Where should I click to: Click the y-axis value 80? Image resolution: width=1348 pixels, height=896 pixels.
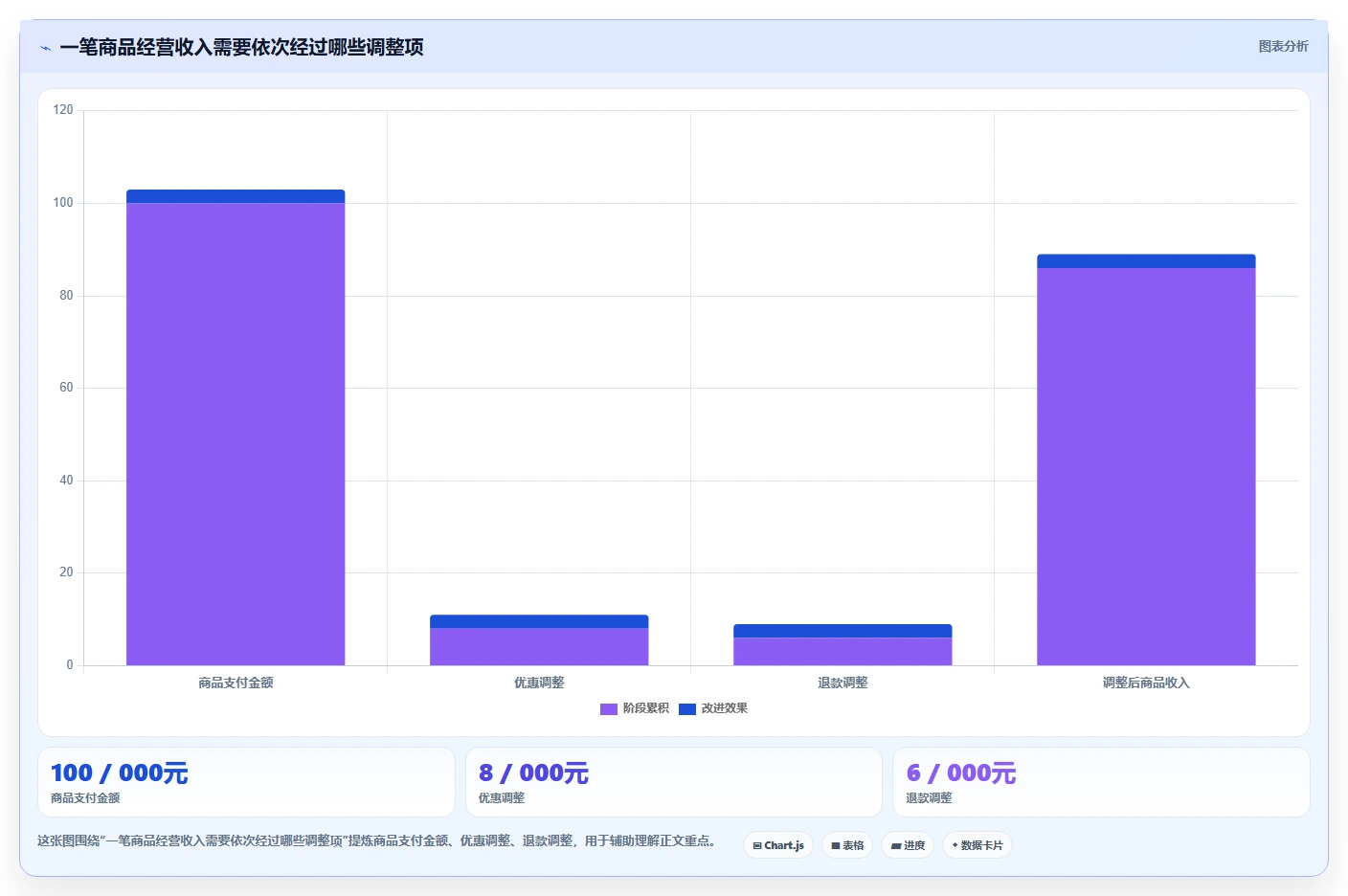point(66,296)
